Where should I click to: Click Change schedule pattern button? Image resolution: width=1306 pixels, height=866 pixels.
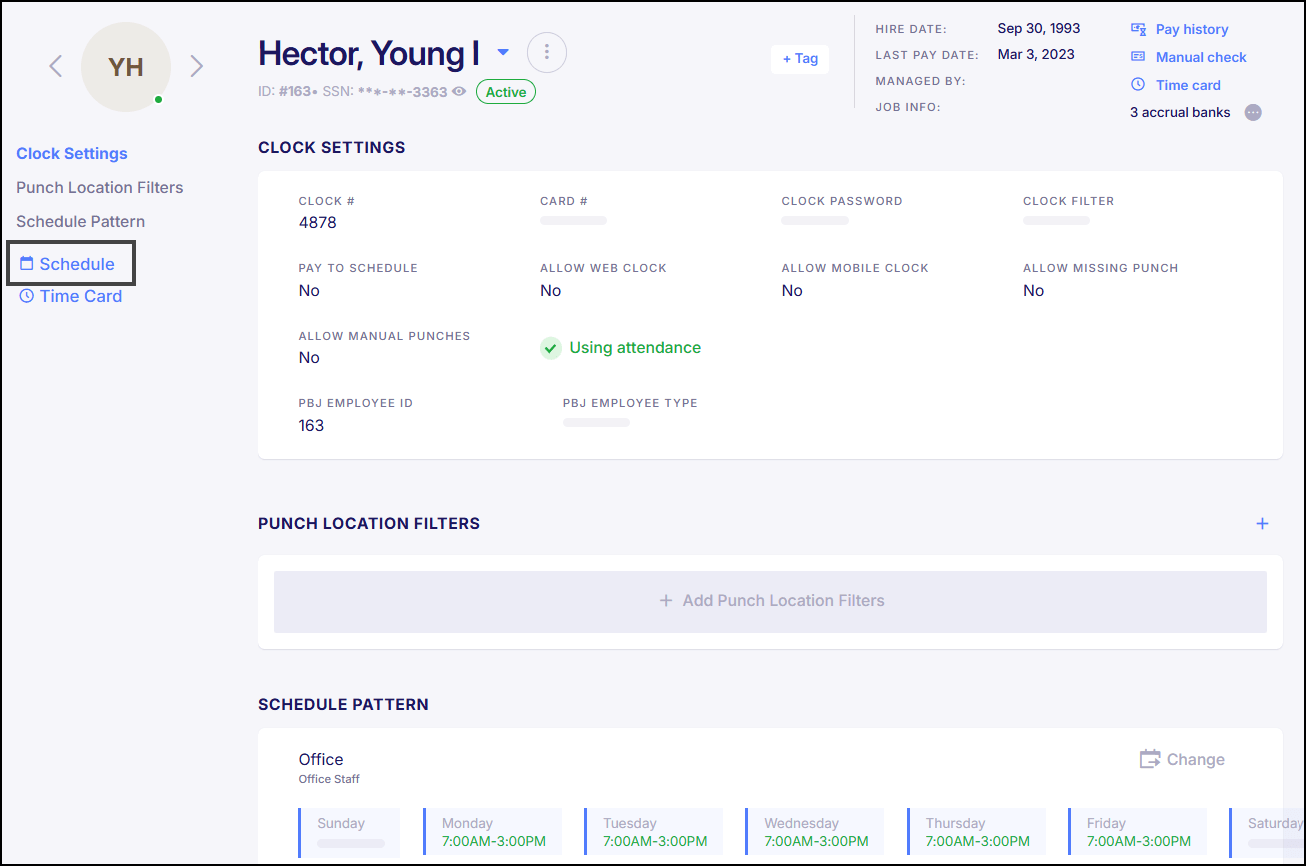[1182, 759]
